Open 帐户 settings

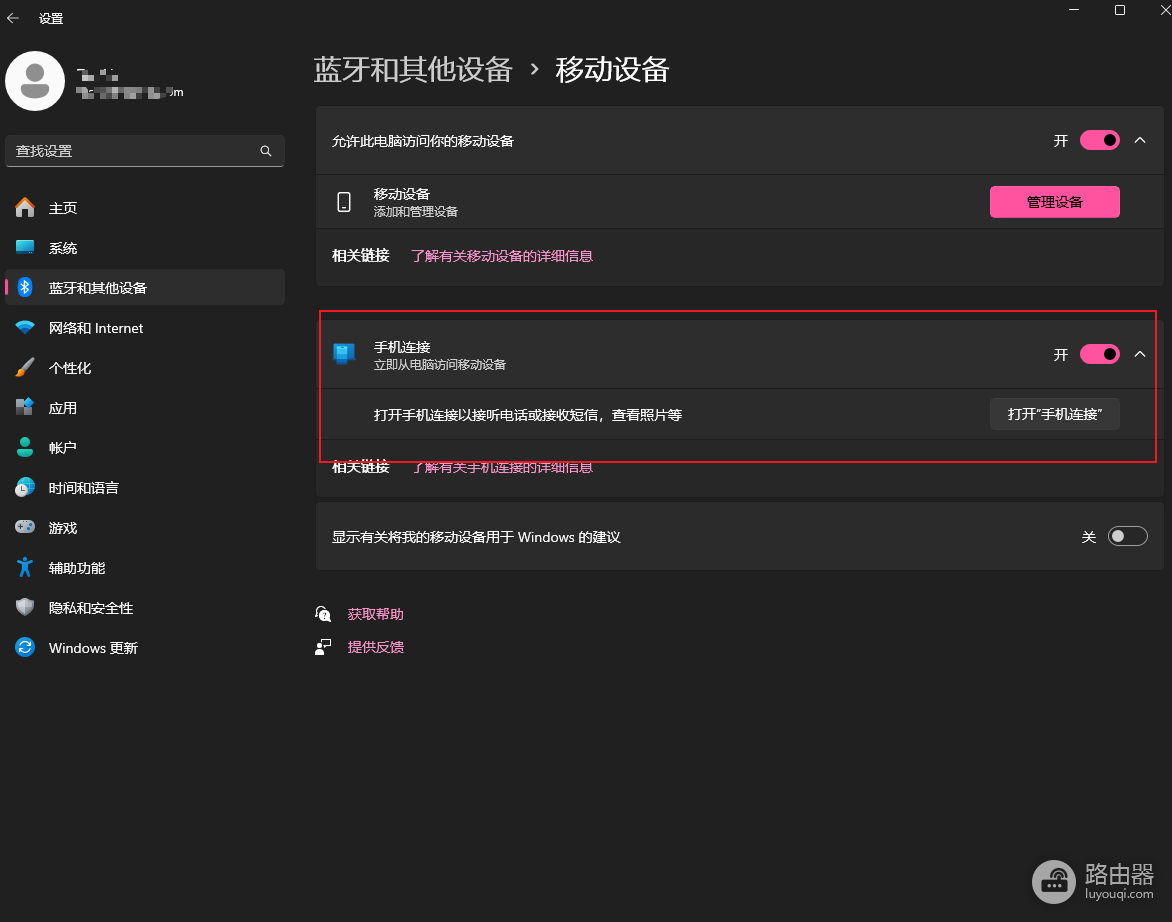pyautogui.click(x=145, y=448)
